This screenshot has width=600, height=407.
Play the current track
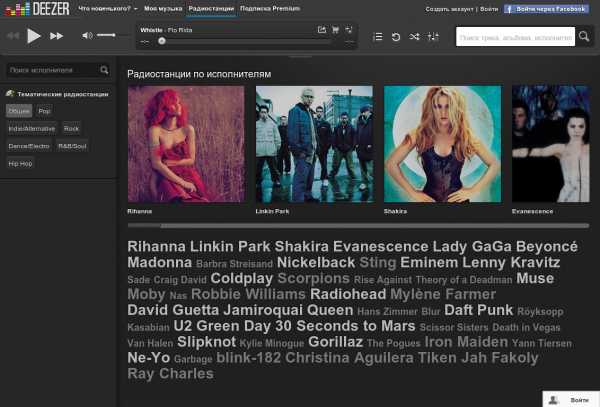34,36
